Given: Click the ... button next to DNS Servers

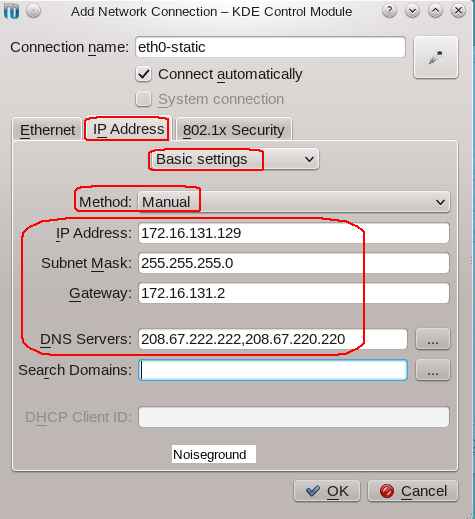Looking at the screenshot, I should point(433,339).
